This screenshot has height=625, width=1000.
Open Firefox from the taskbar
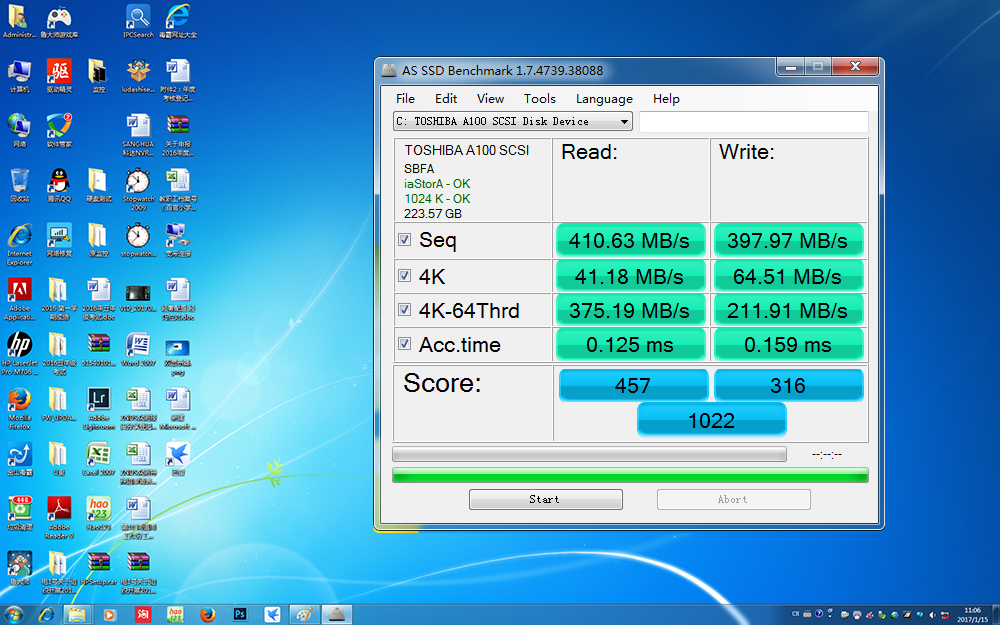[x=207, y=615]
